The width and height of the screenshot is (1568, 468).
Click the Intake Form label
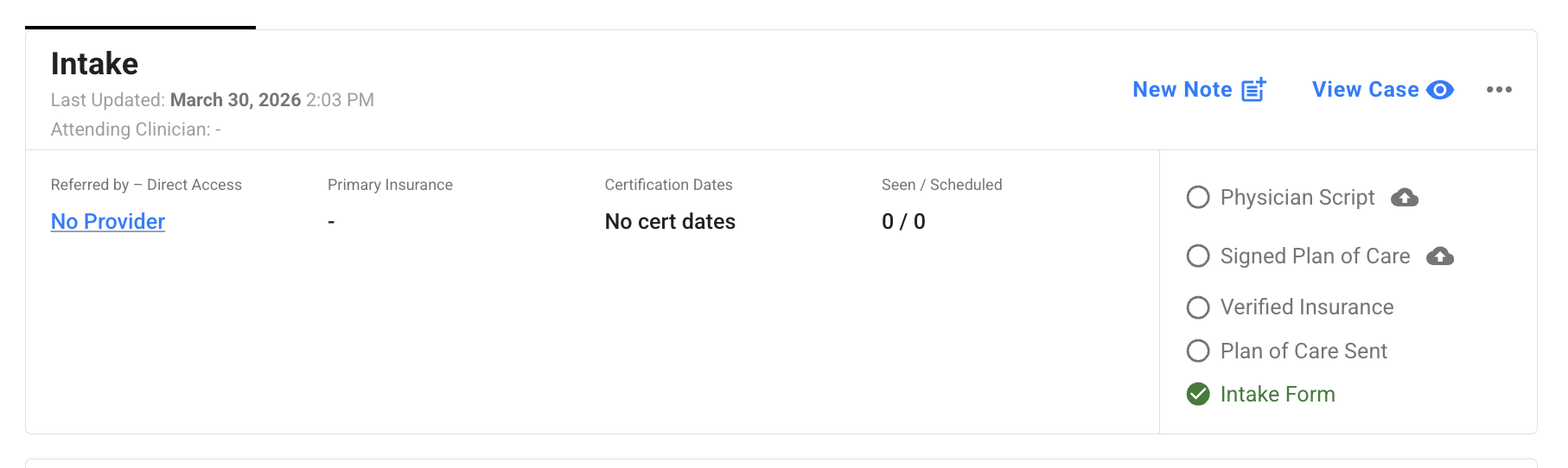tap(1277, 395)
